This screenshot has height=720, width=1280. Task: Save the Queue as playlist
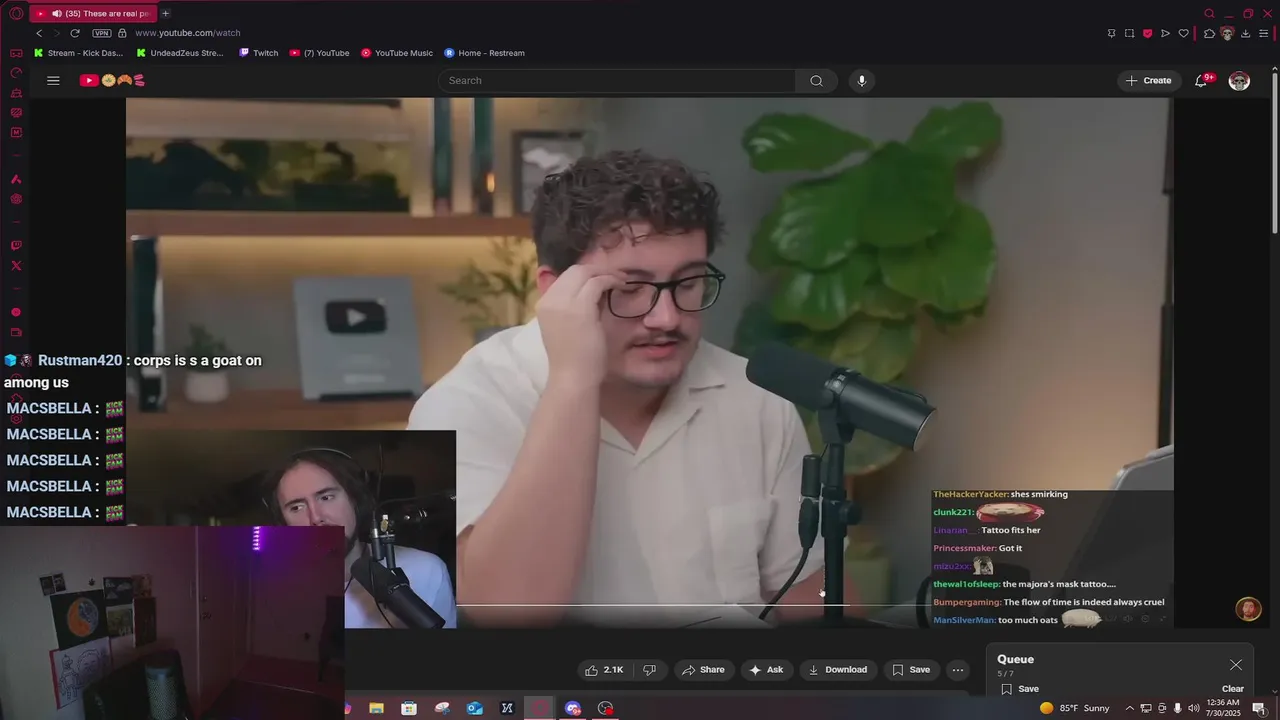[1020, 689]
